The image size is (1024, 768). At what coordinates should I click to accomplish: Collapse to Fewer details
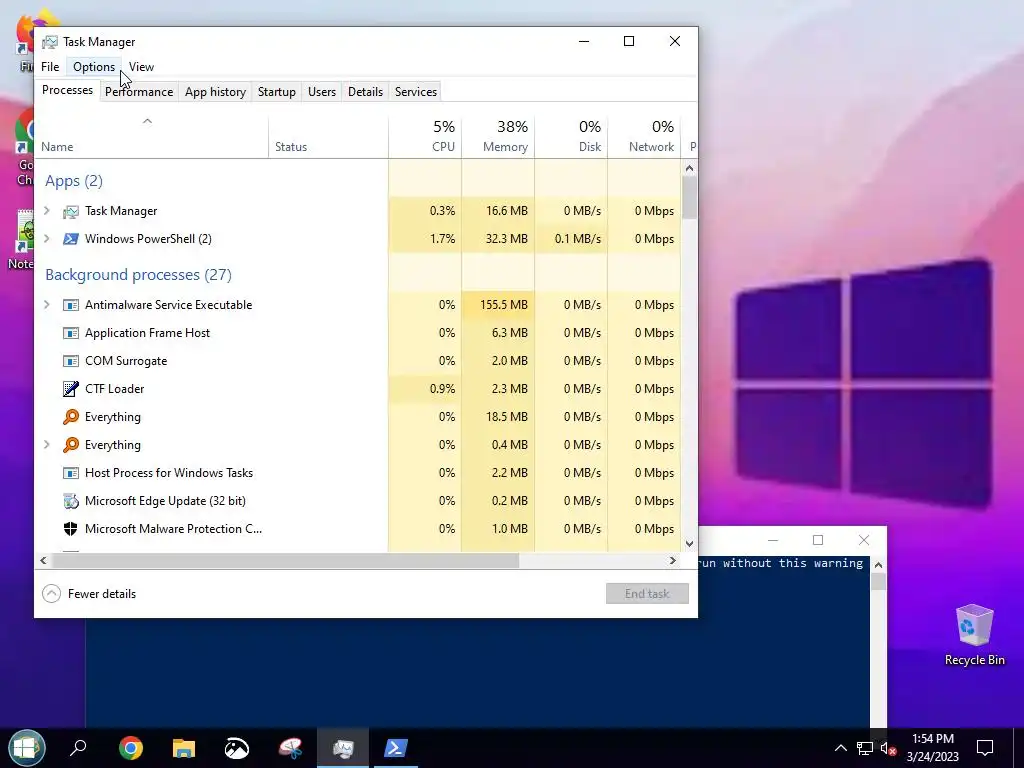click(89, 594)
